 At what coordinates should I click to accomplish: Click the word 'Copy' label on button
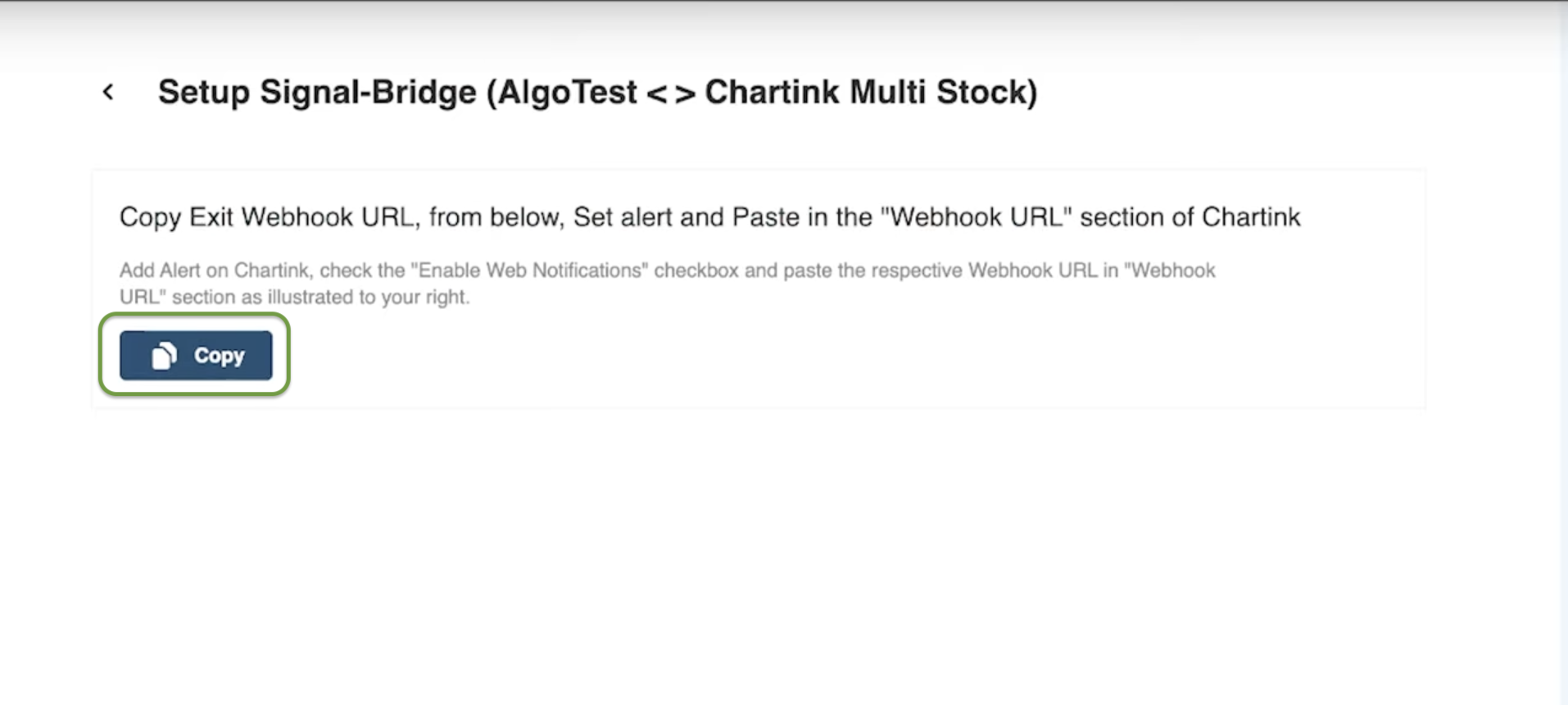tap(219, 355)
